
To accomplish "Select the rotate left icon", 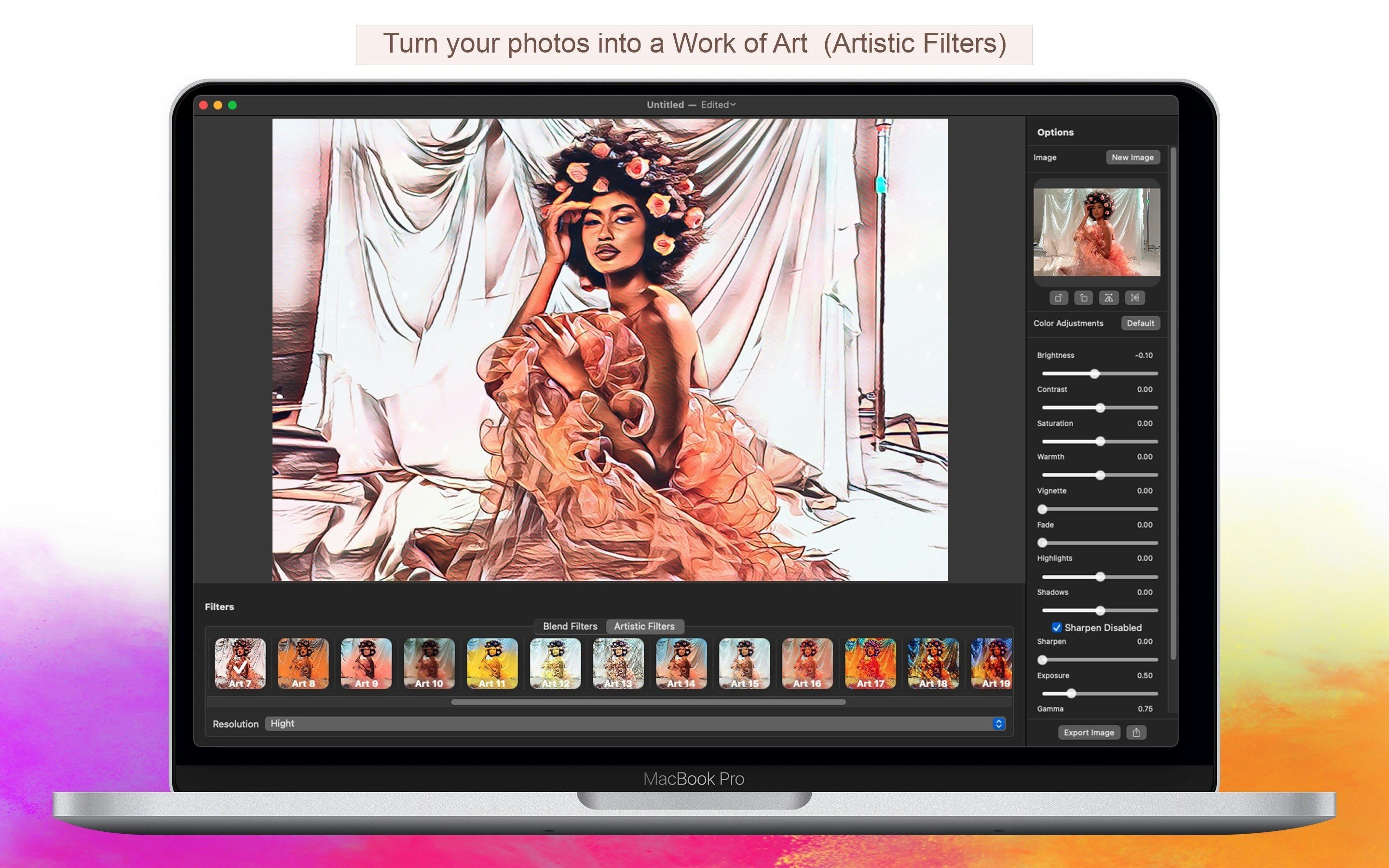I will point(1084,298).
